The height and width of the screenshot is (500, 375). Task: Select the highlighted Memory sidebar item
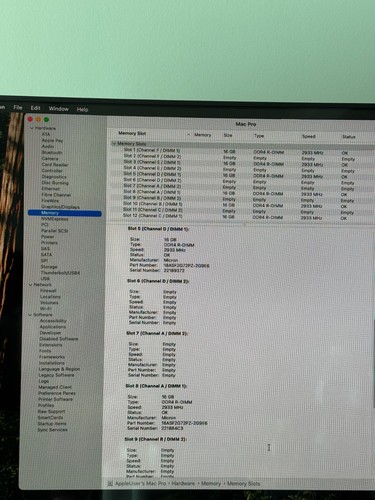pos(65,213)
